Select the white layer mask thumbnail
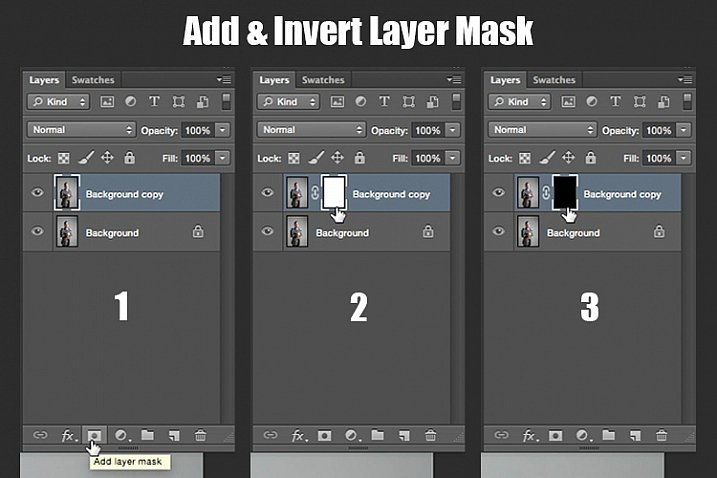 point(334,191)
